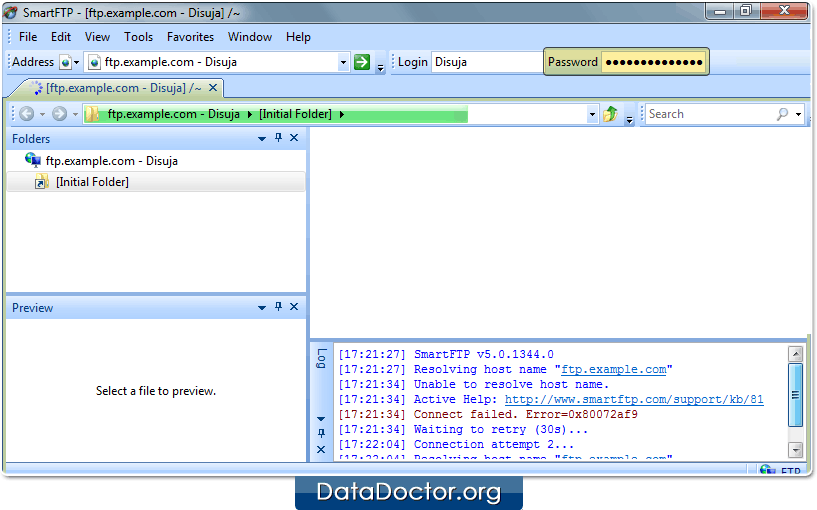Open the Back history dropdown arrow
Screen dimensions: 817x510
[42, 114]
